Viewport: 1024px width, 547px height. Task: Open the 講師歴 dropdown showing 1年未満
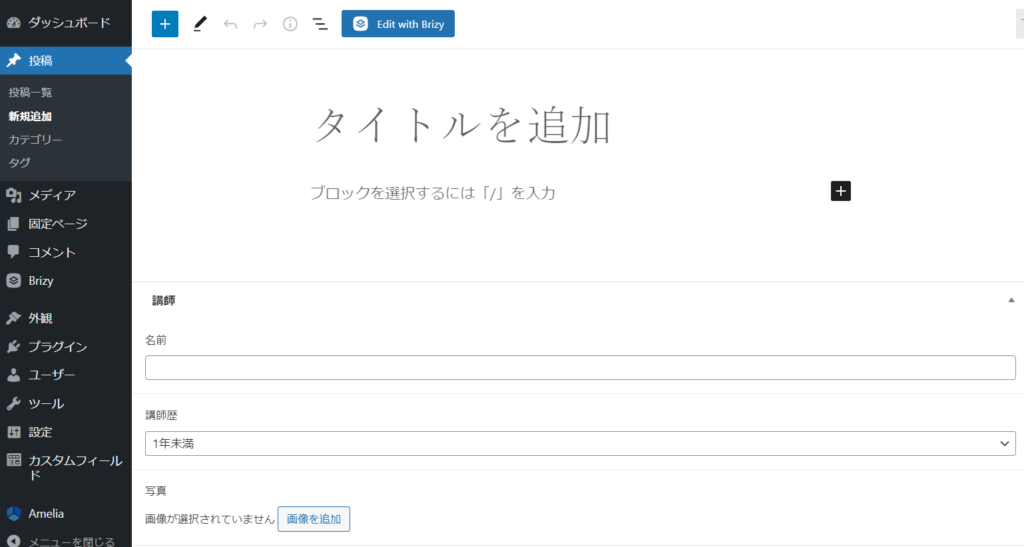tap(580, 443)
